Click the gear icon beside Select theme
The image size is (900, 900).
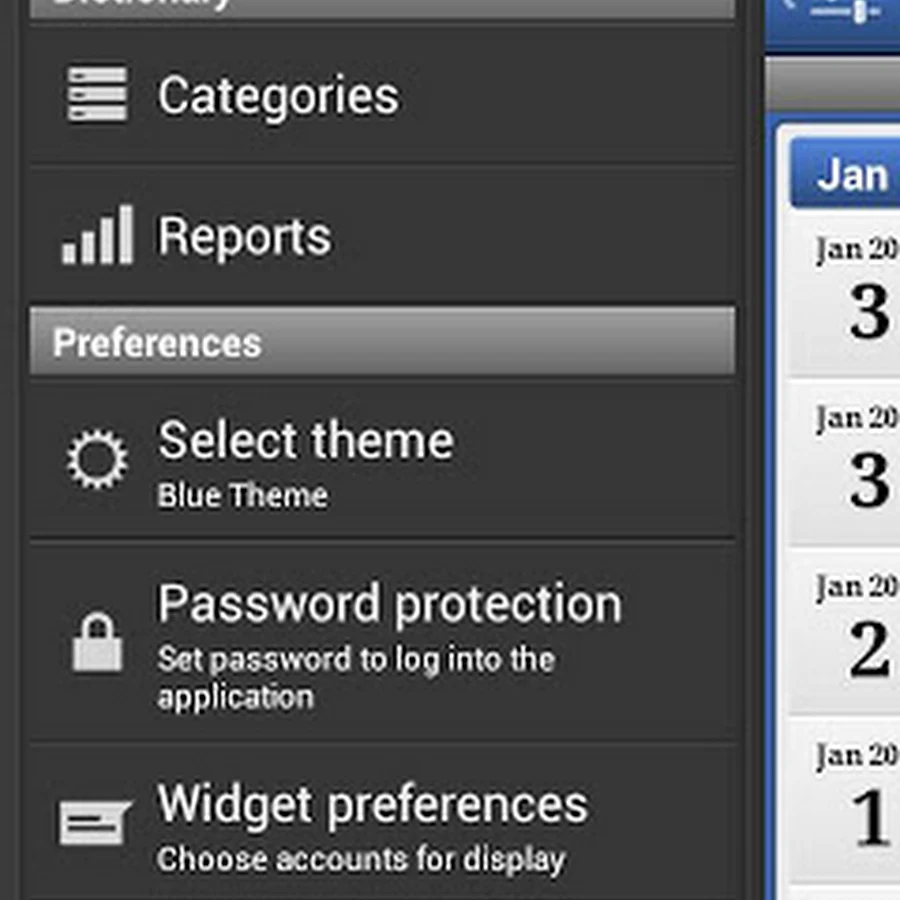(x=97, y=460)
